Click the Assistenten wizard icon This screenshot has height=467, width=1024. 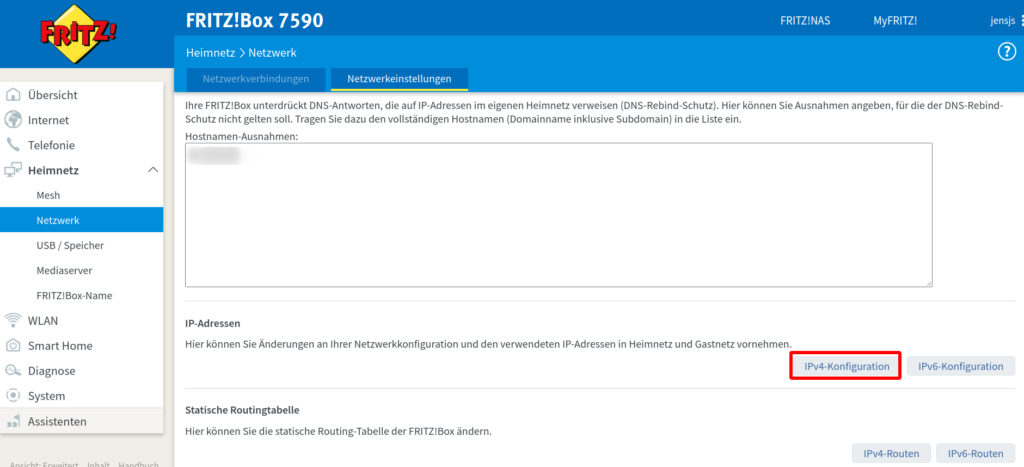[x=12, y=422]
